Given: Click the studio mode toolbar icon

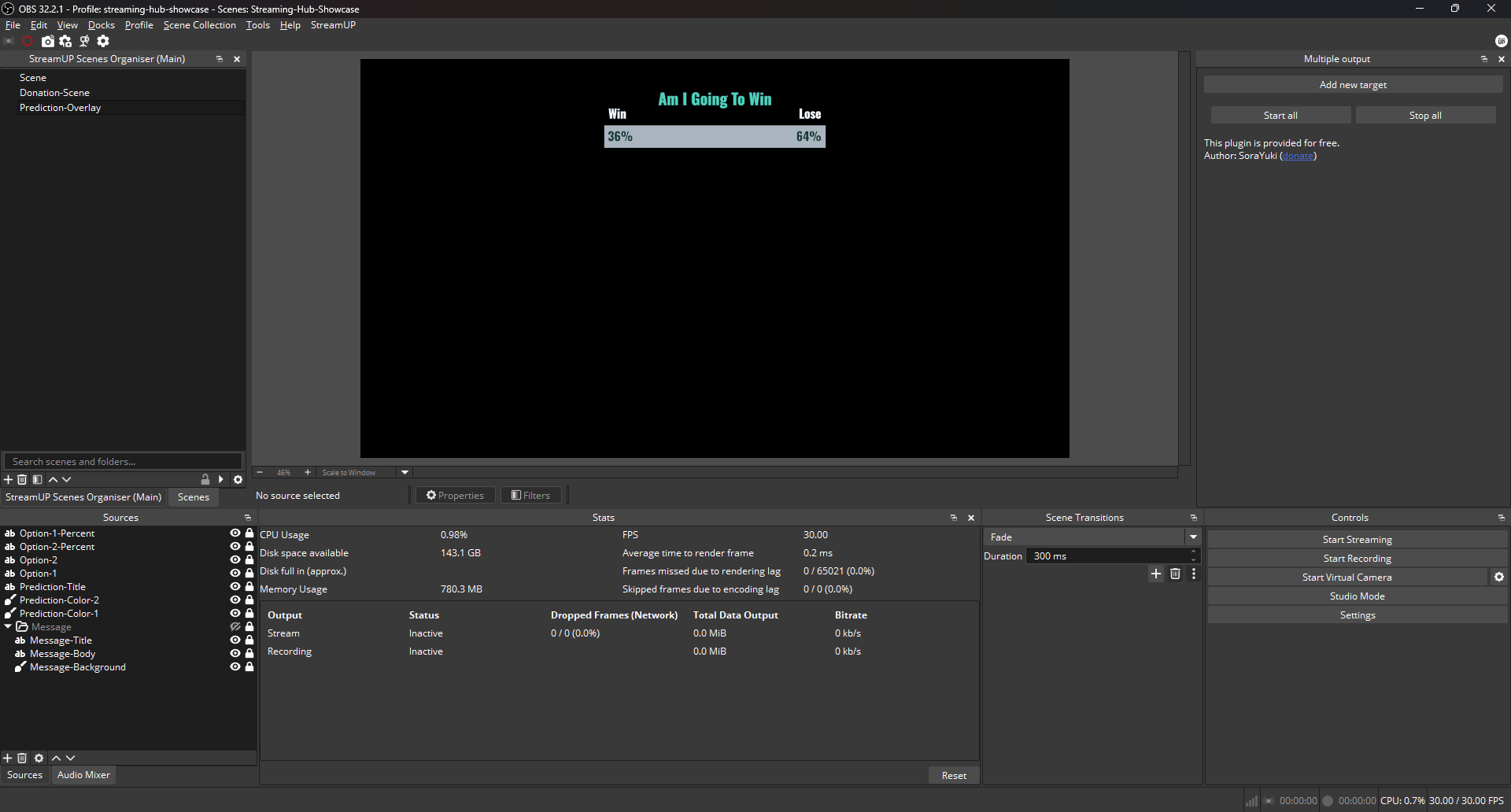Looking at the screenshot, I should pyautogui.click(x=84, y=41).
